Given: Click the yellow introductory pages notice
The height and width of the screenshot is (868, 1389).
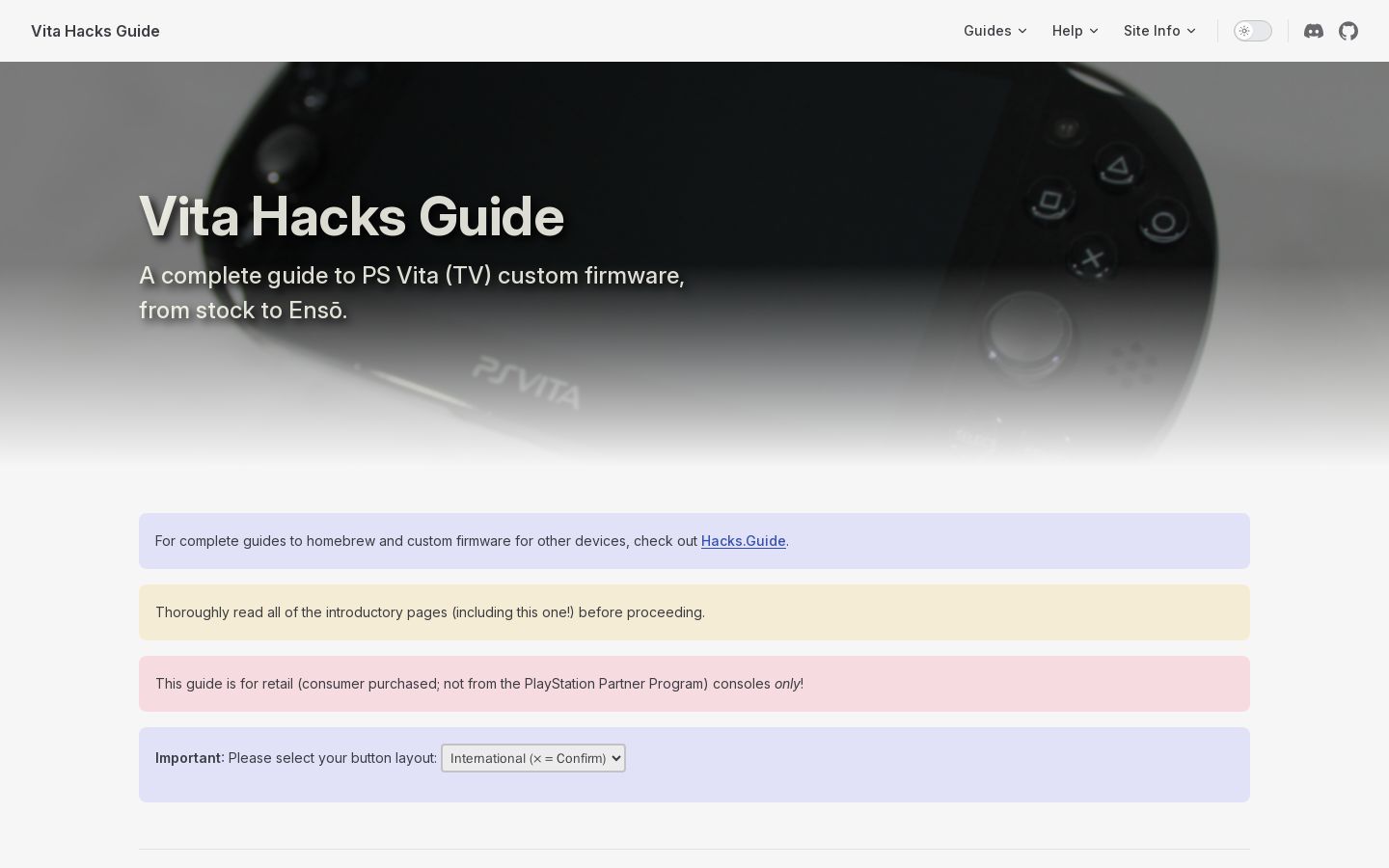Looking at the screenshot, I should pos(694,612).
